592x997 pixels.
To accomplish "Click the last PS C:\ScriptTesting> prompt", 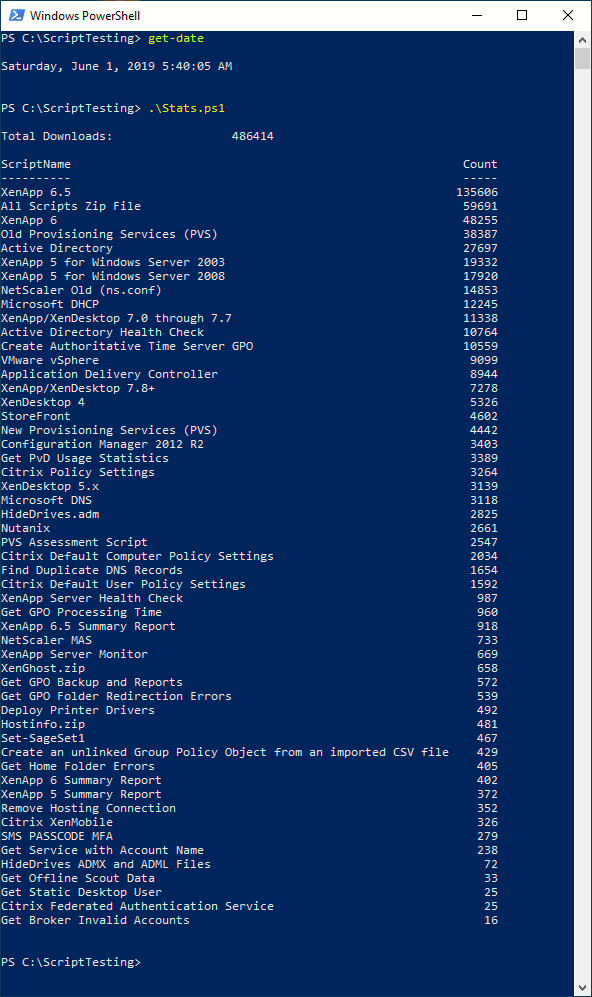I will (71, 962).
